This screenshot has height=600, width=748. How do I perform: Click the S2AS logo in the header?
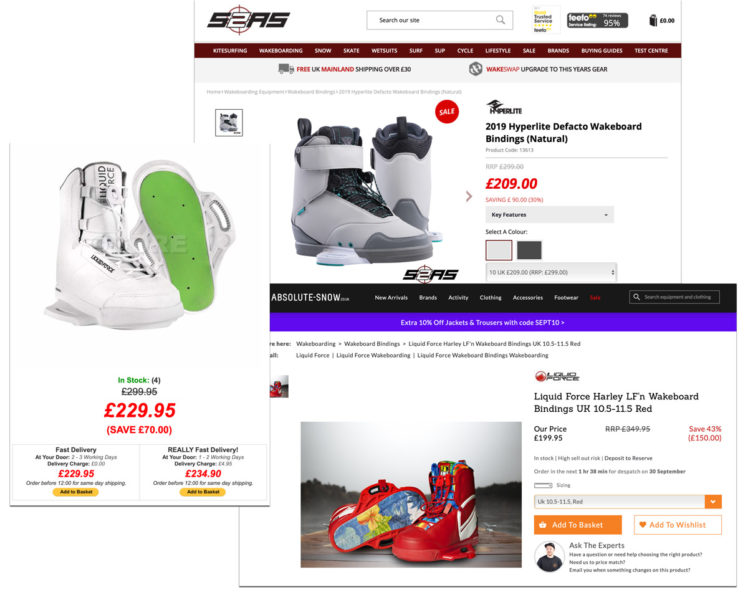[248, 20]
